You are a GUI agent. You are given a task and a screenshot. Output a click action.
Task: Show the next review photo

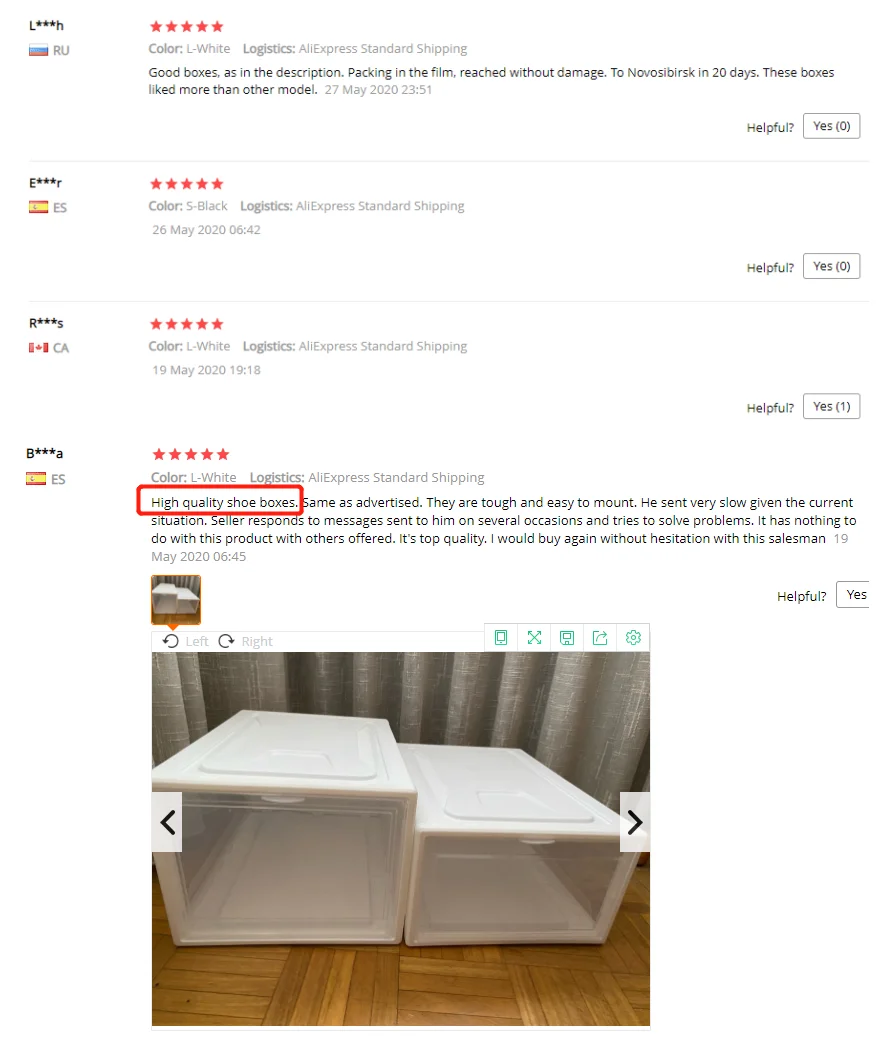coord(635,822)
